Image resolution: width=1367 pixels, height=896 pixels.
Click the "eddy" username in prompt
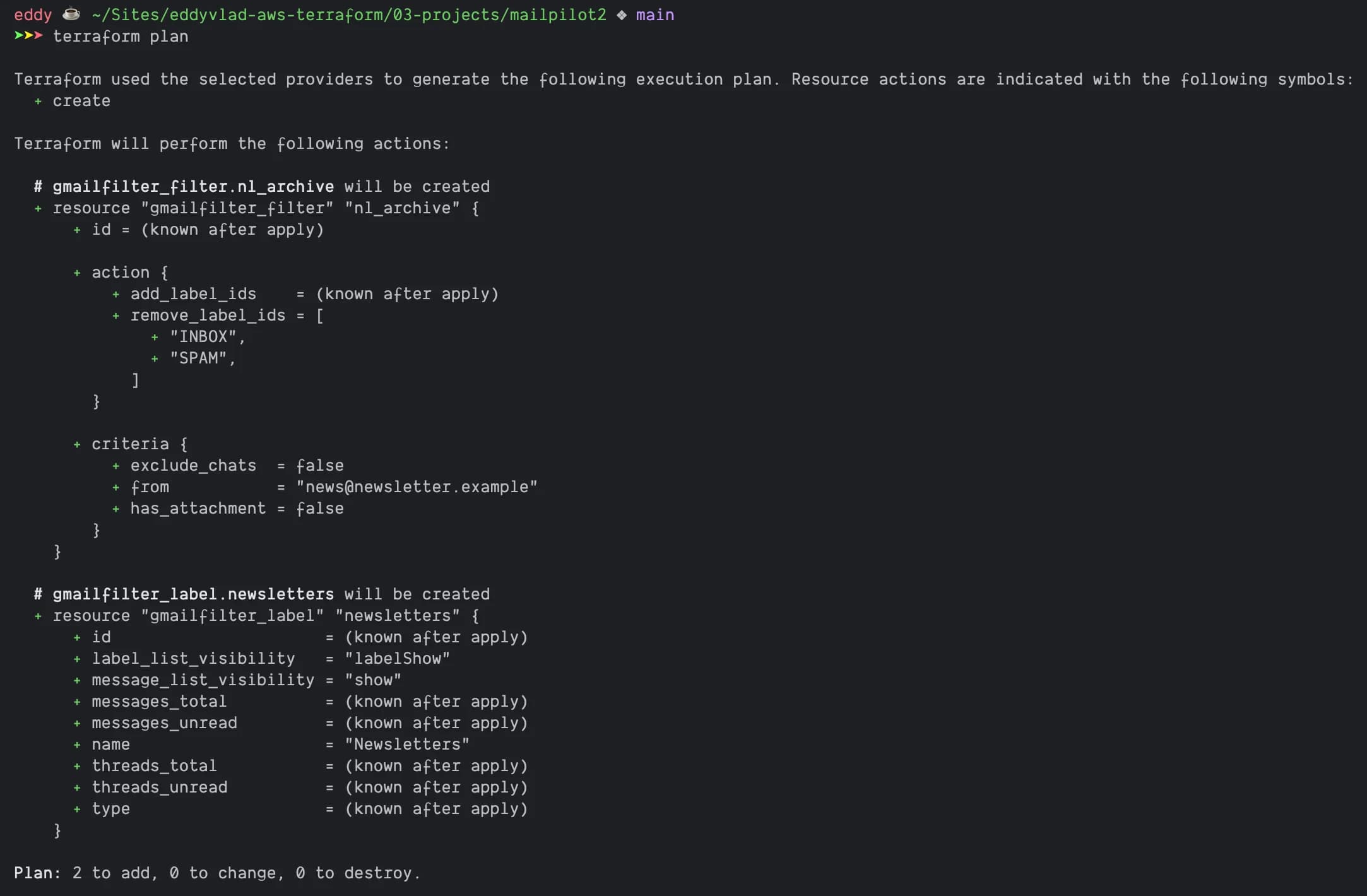click(x=33, y=15)
